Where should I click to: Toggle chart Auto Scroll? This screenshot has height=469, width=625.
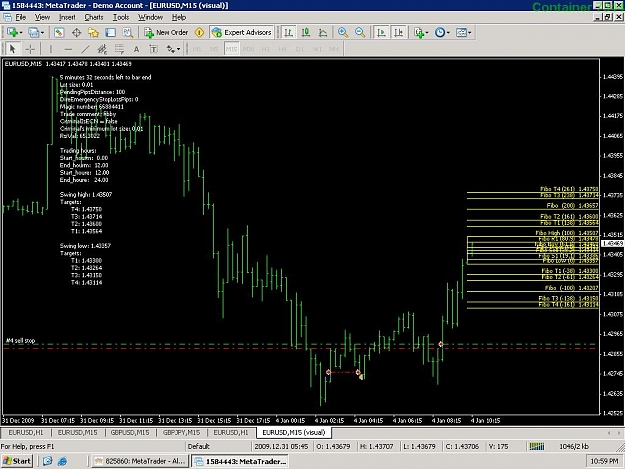pyautogui.click(x=381, y=32)
